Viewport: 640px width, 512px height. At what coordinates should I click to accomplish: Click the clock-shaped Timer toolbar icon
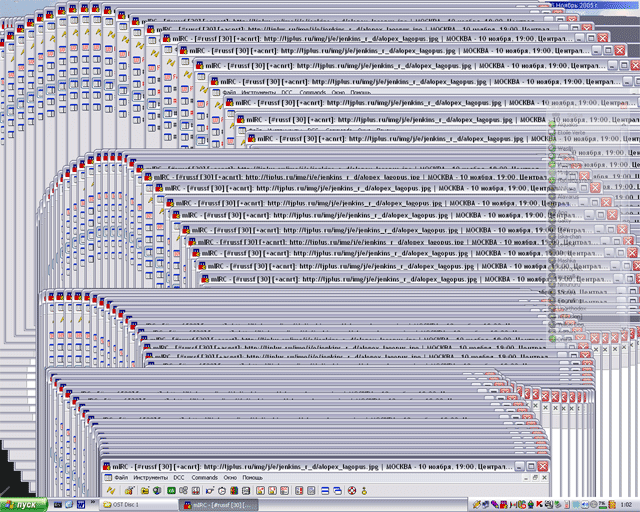click(222, 491)
